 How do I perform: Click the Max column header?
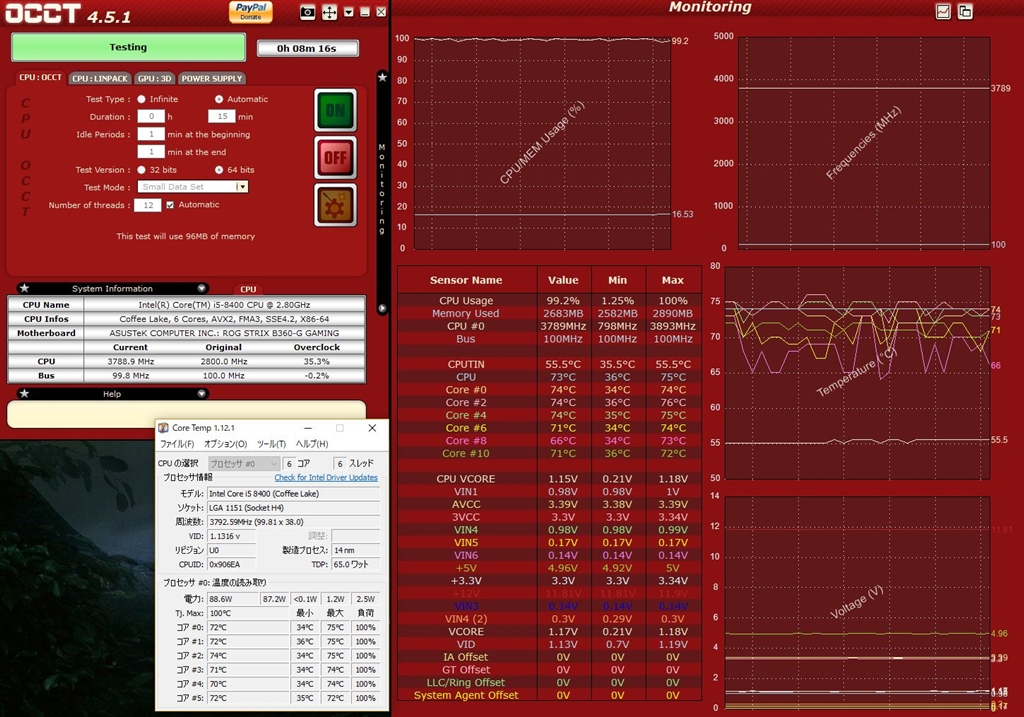coord(673,280)
